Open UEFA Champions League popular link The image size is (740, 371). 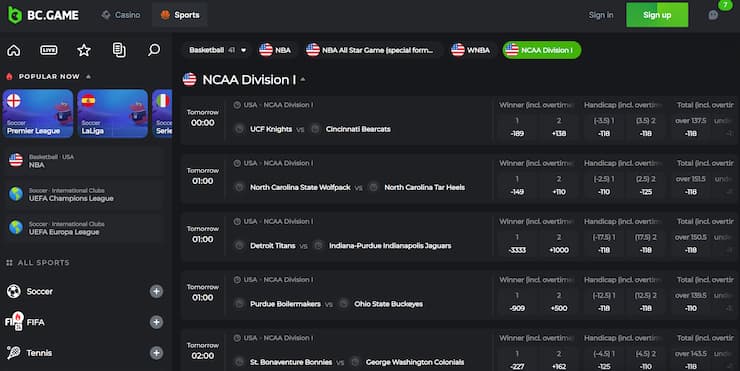84,194
